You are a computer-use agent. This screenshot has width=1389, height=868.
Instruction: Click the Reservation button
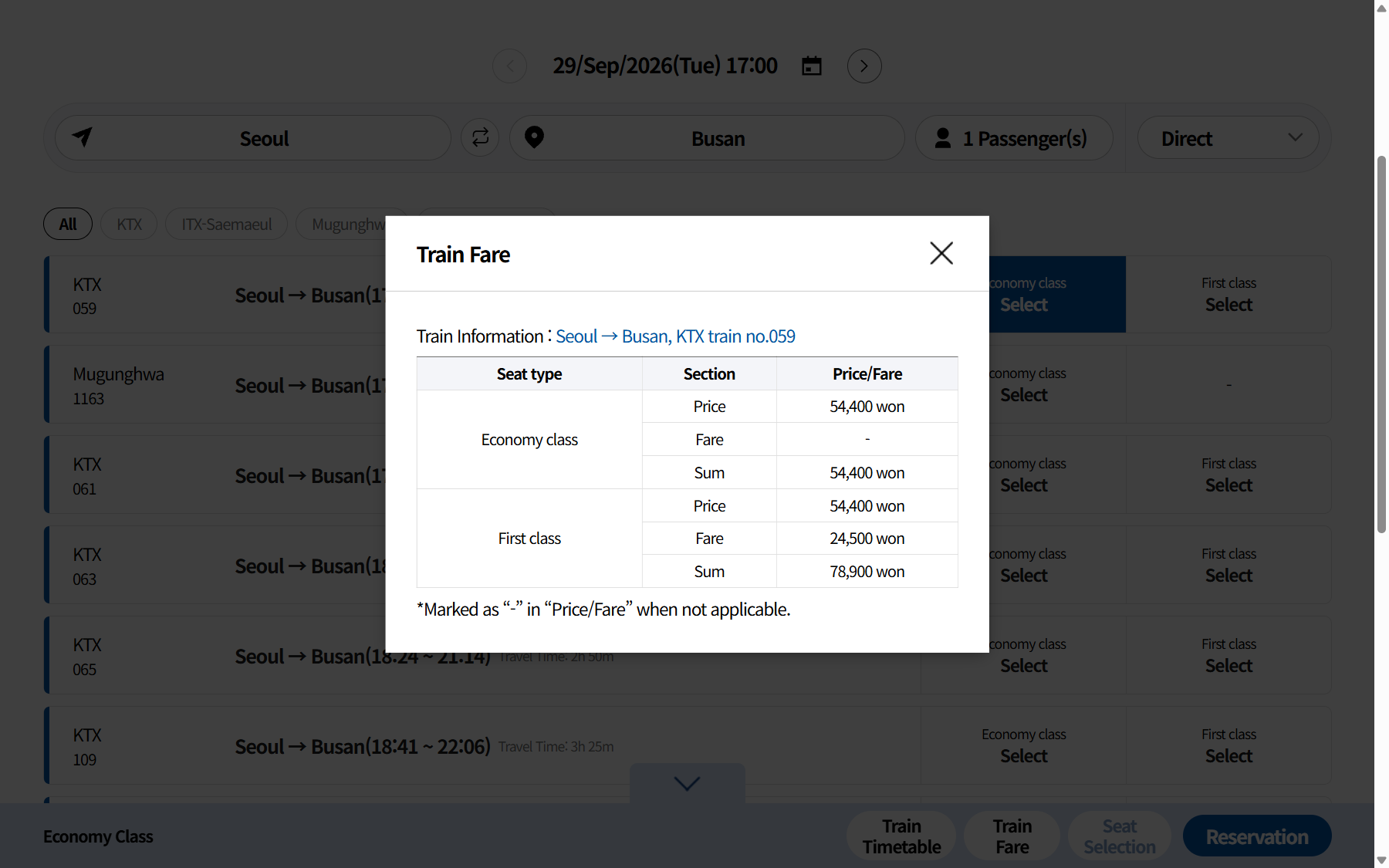(x=1257, y=836)
